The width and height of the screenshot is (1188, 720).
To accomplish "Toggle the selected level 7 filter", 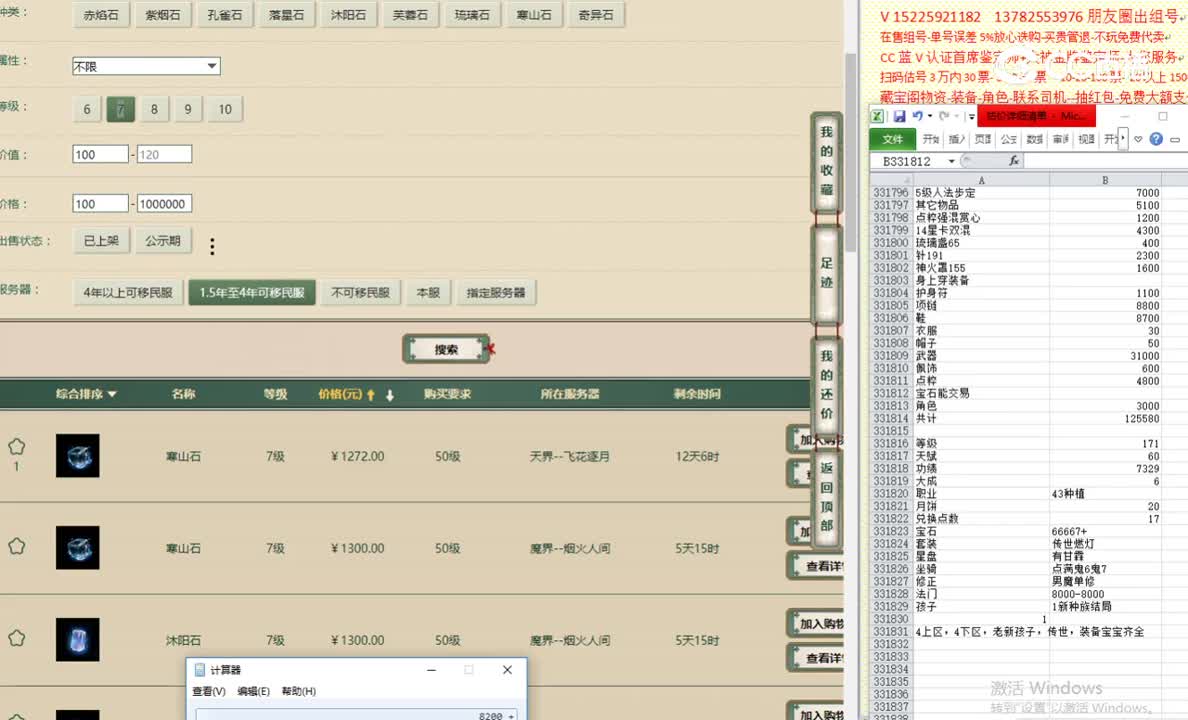I will [120, 109].
